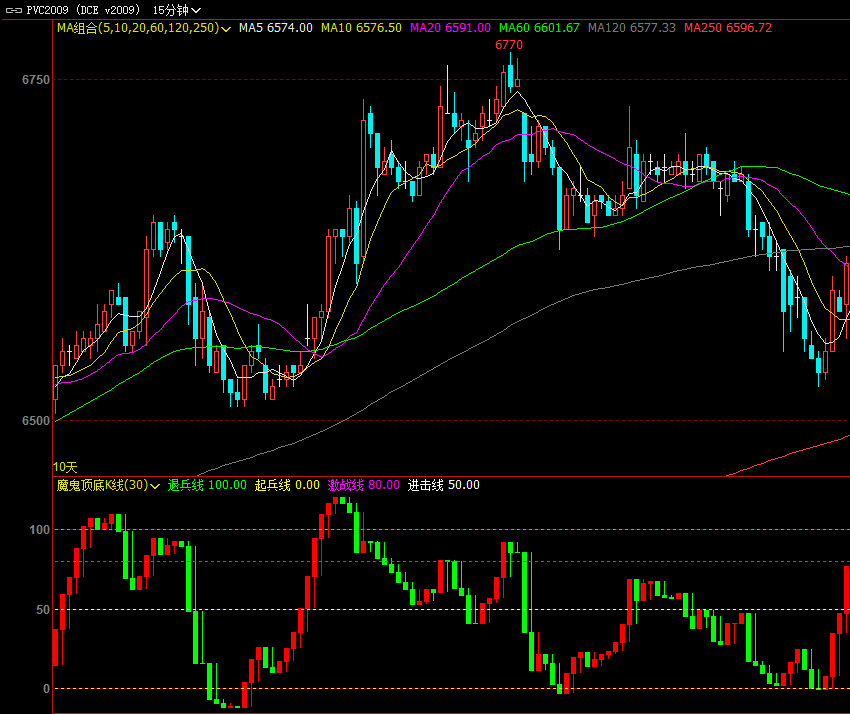Viewport: 850px width, 714px height.
Task: Click the MA20 6591.00 value label
Action: coord(450,28)
